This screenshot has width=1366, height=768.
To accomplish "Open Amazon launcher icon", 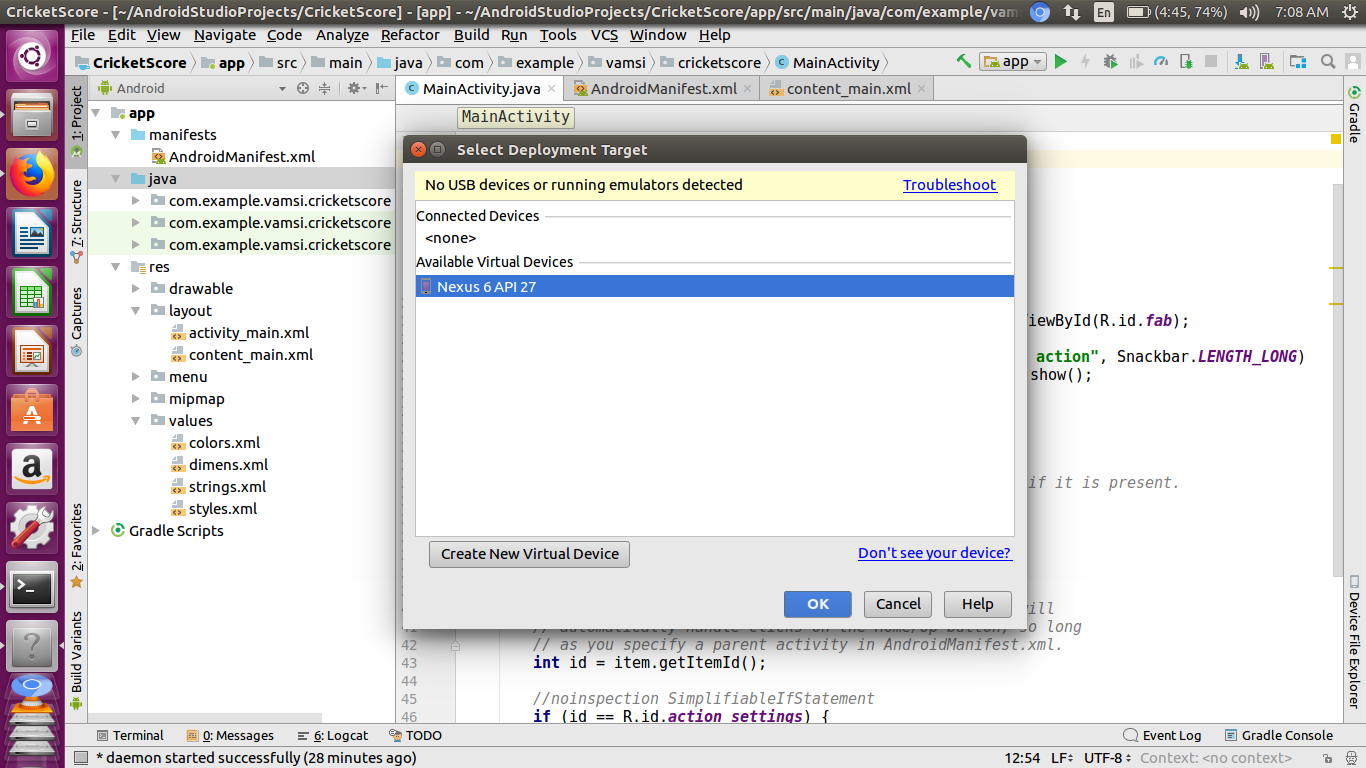I will [x=32, y=469].
